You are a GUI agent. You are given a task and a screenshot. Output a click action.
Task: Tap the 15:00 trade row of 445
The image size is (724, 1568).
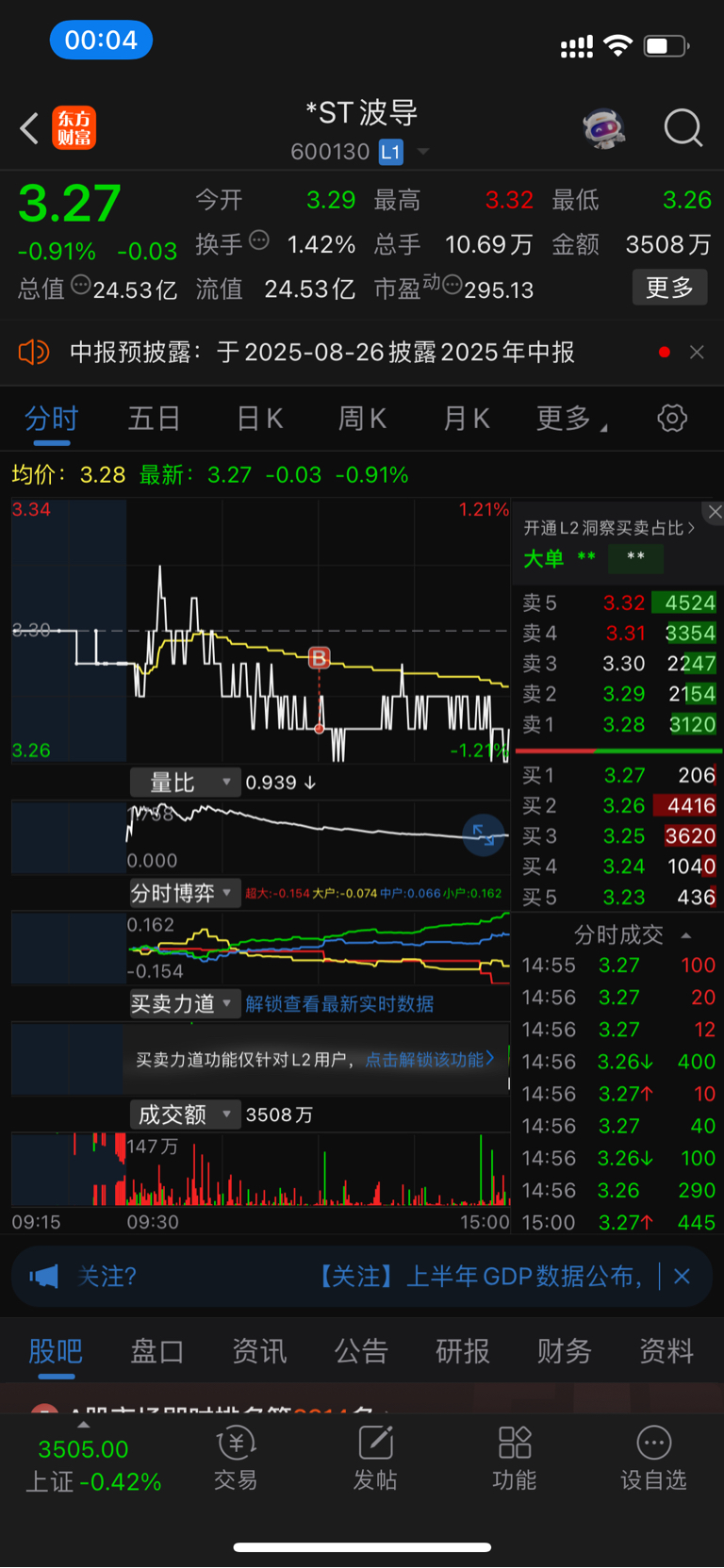[x=618, y=1222]
